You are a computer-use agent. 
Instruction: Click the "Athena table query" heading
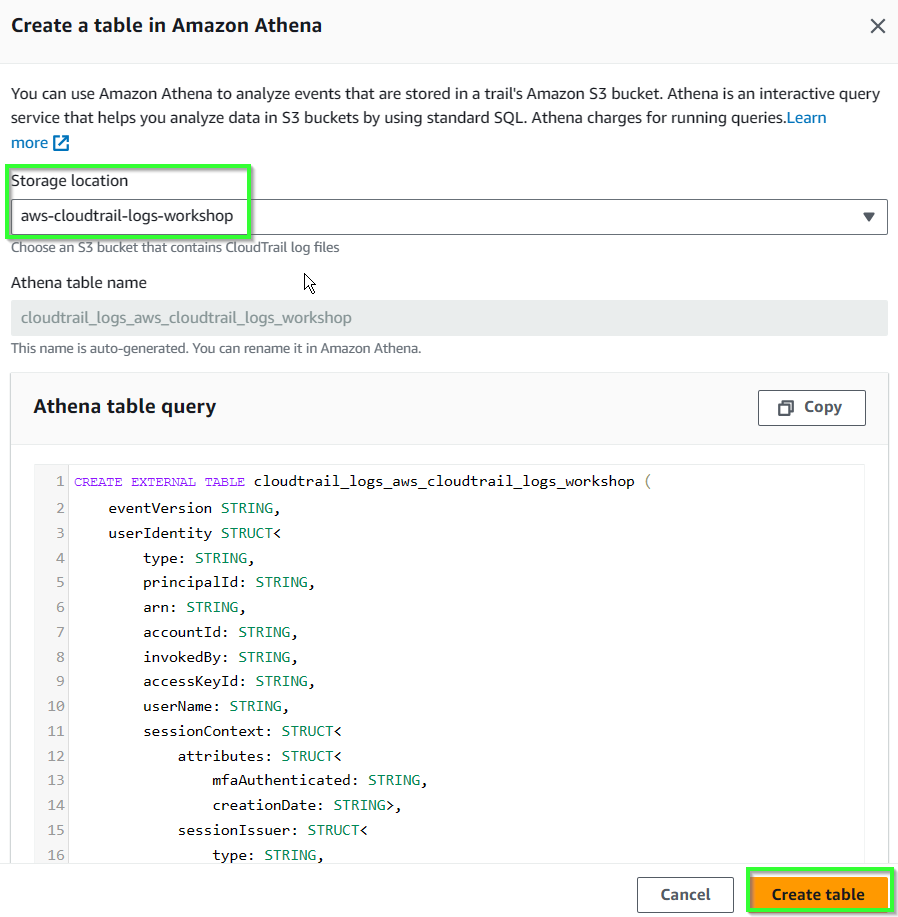[125, 406]
